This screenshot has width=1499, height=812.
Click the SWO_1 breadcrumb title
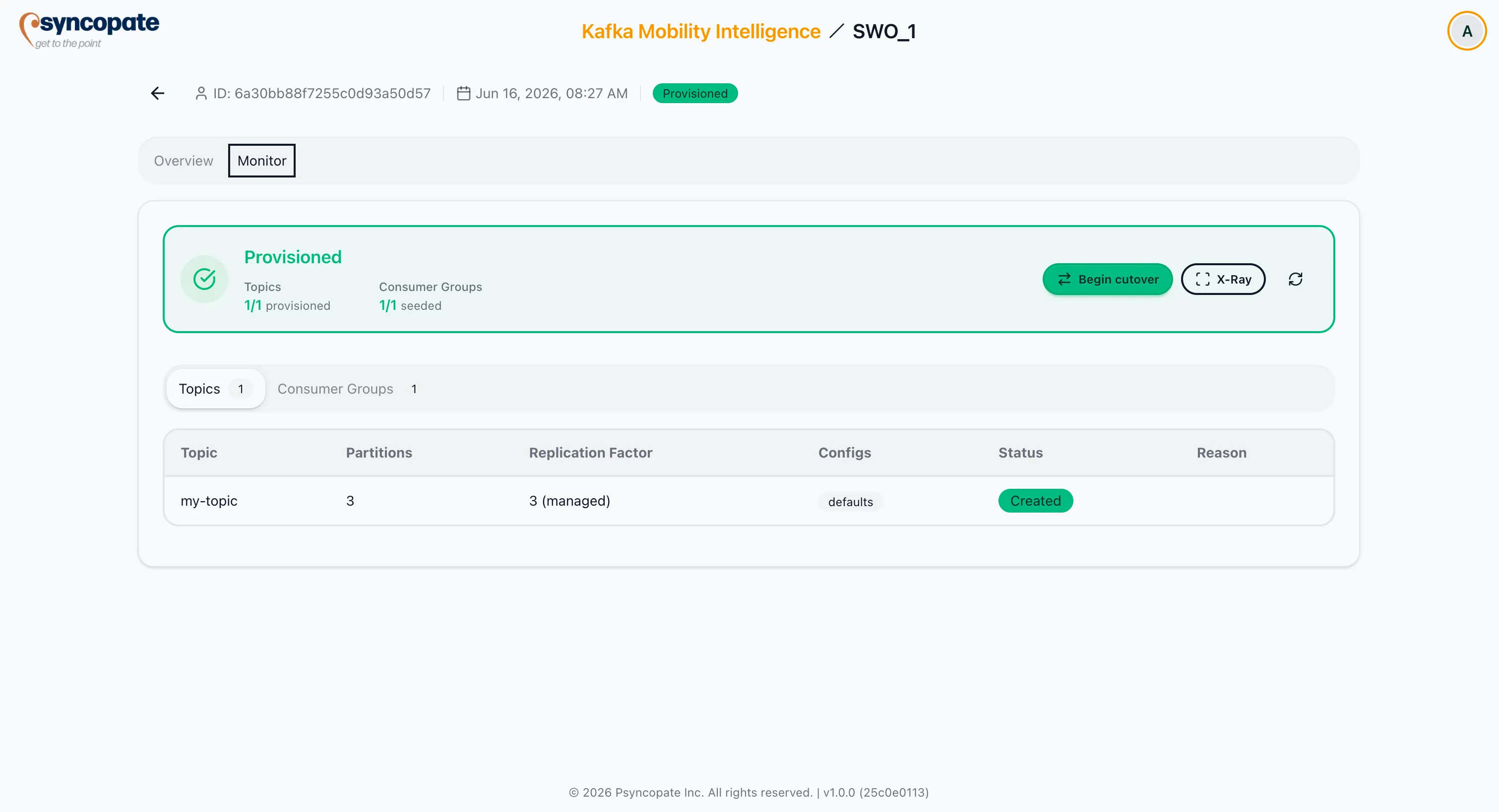884,31
